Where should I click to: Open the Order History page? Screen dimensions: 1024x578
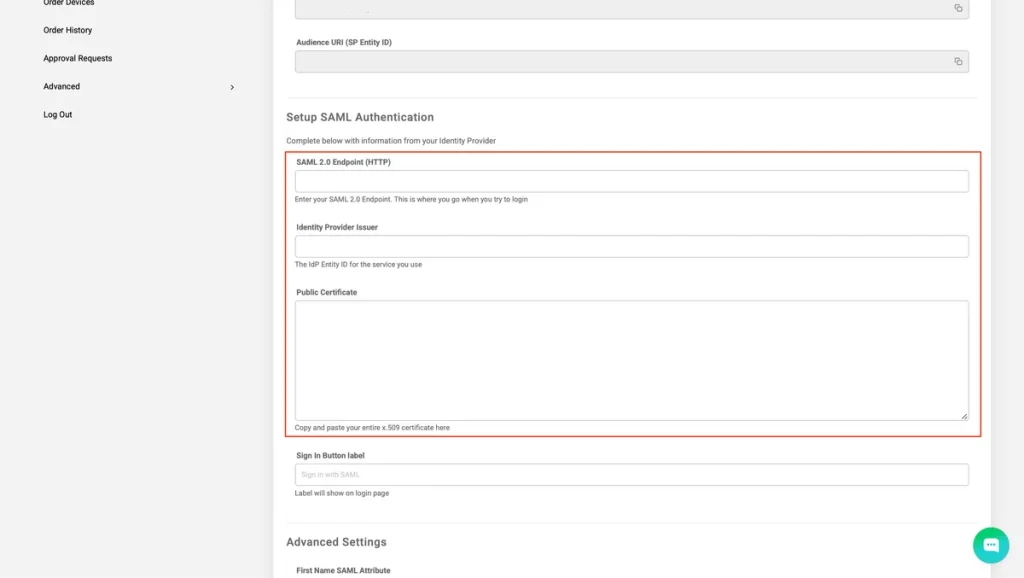[67, 30]
